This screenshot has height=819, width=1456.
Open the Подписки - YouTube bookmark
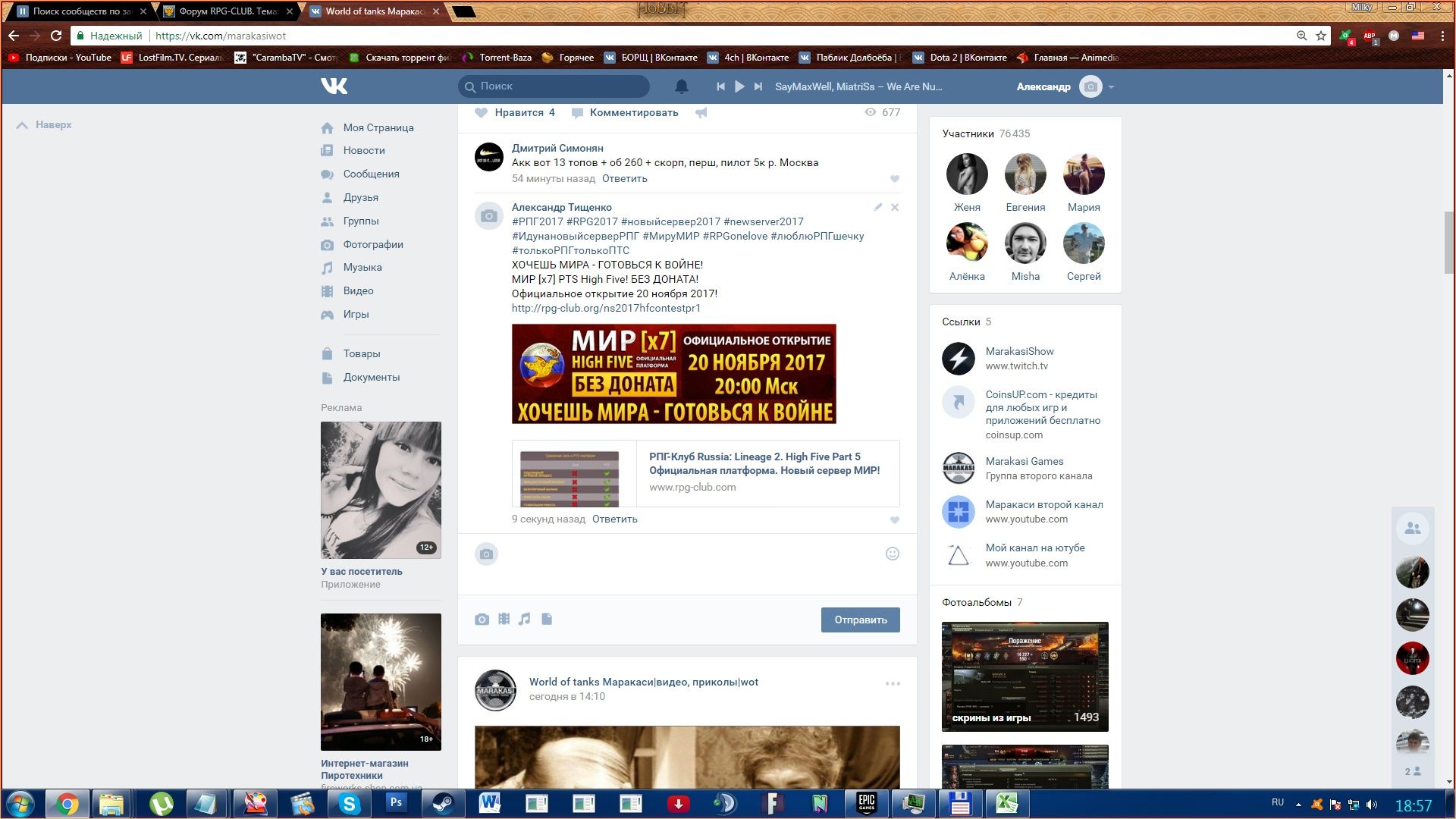(x=59, y=58)
